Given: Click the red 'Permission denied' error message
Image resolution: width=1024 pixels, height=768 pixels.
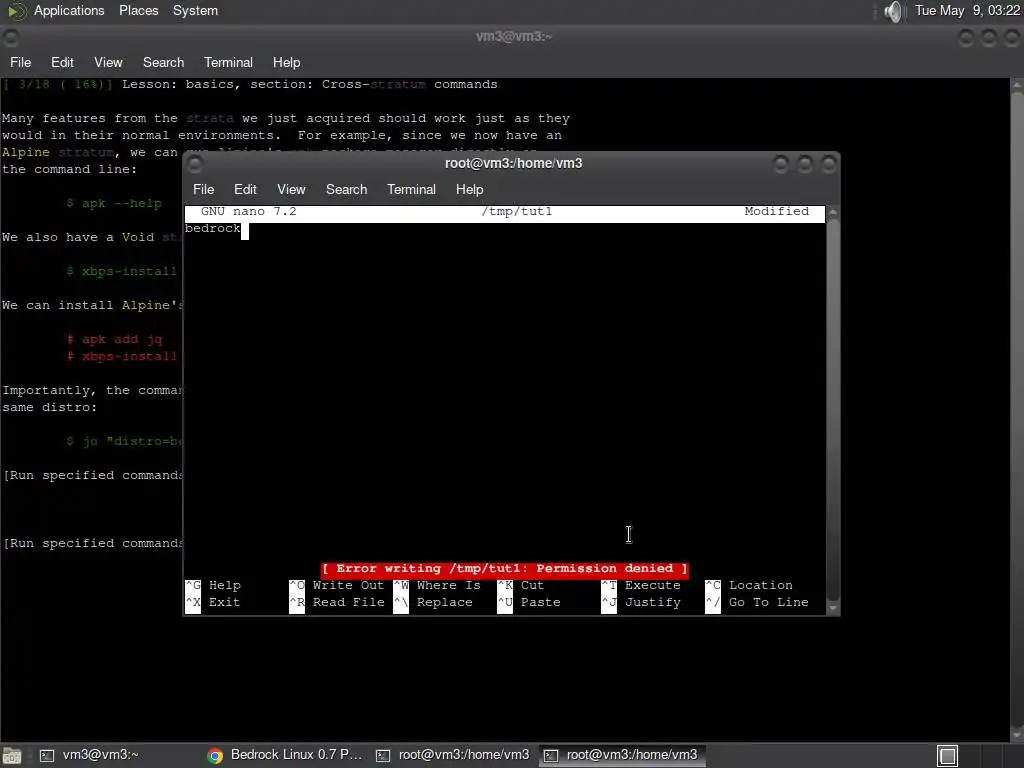Looking at the screenshot, I should (x=504, y=569).
